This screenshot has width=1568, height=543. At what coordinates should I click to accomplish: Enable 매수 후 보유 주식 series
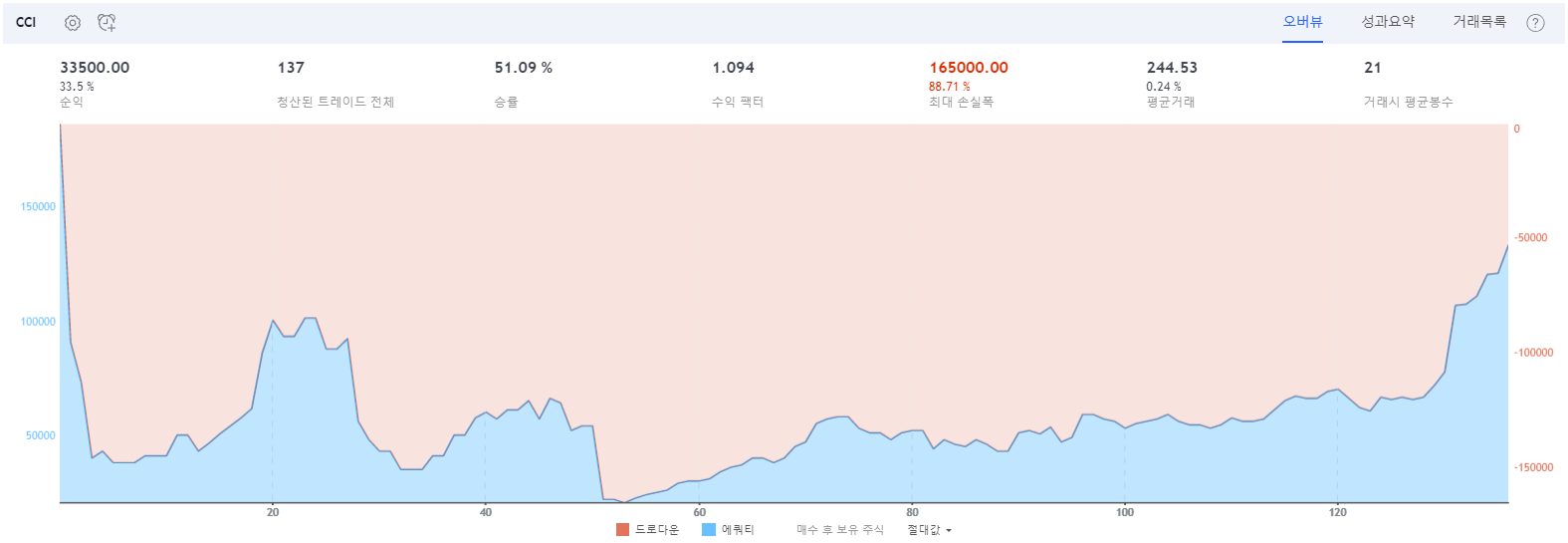[x=839, y=530]
